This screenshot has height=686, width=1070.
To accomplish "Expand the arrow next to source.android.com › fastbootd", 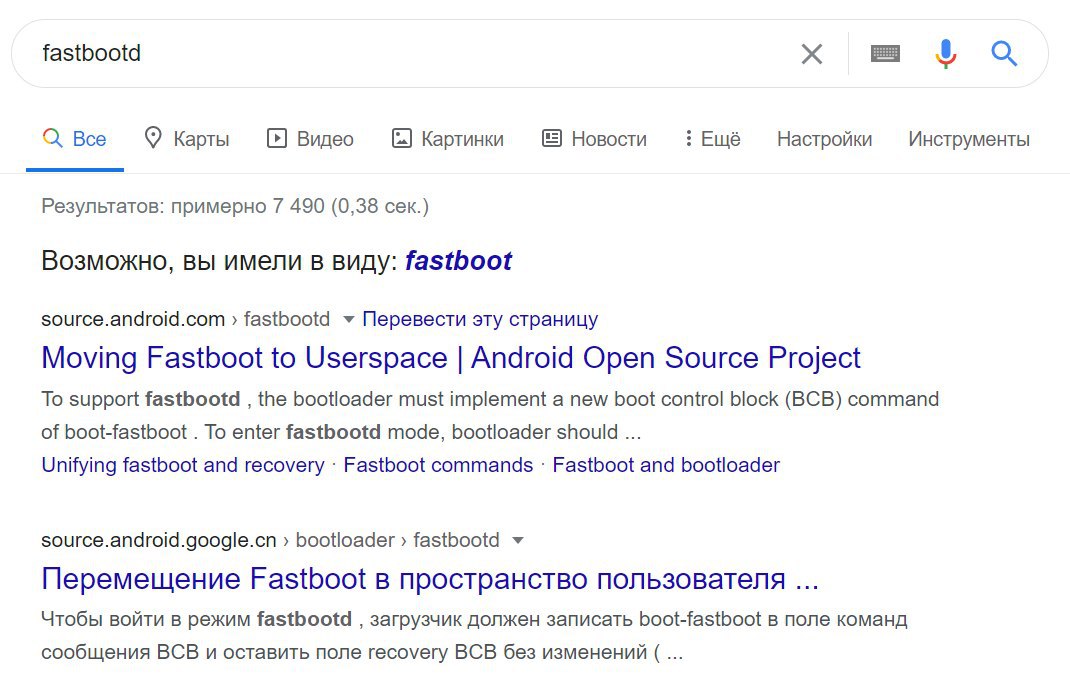I will [348, 319].
